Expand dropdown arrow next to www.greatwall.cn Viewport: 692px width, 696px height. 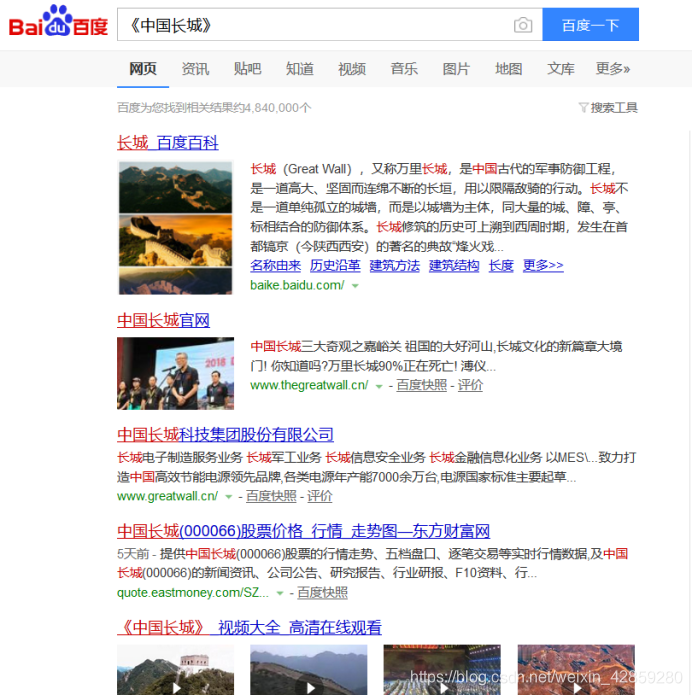pos(229,497)
